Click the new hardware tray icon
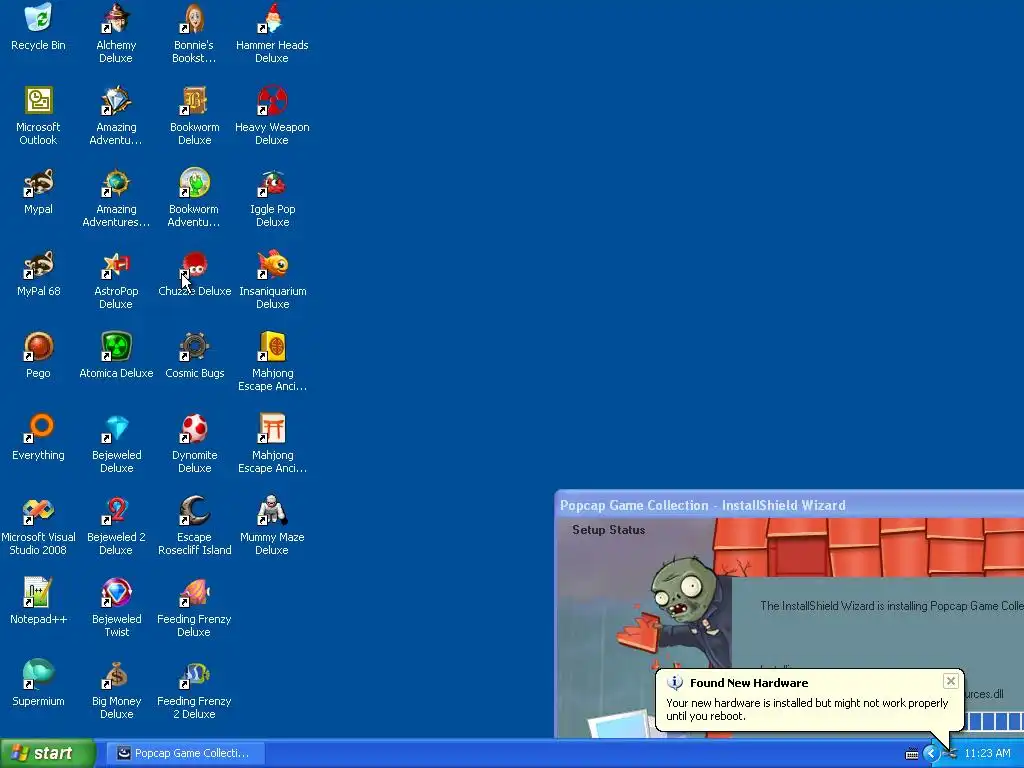Image resolution: width=1024 pixels, height=768 pixels. (951, 754)
